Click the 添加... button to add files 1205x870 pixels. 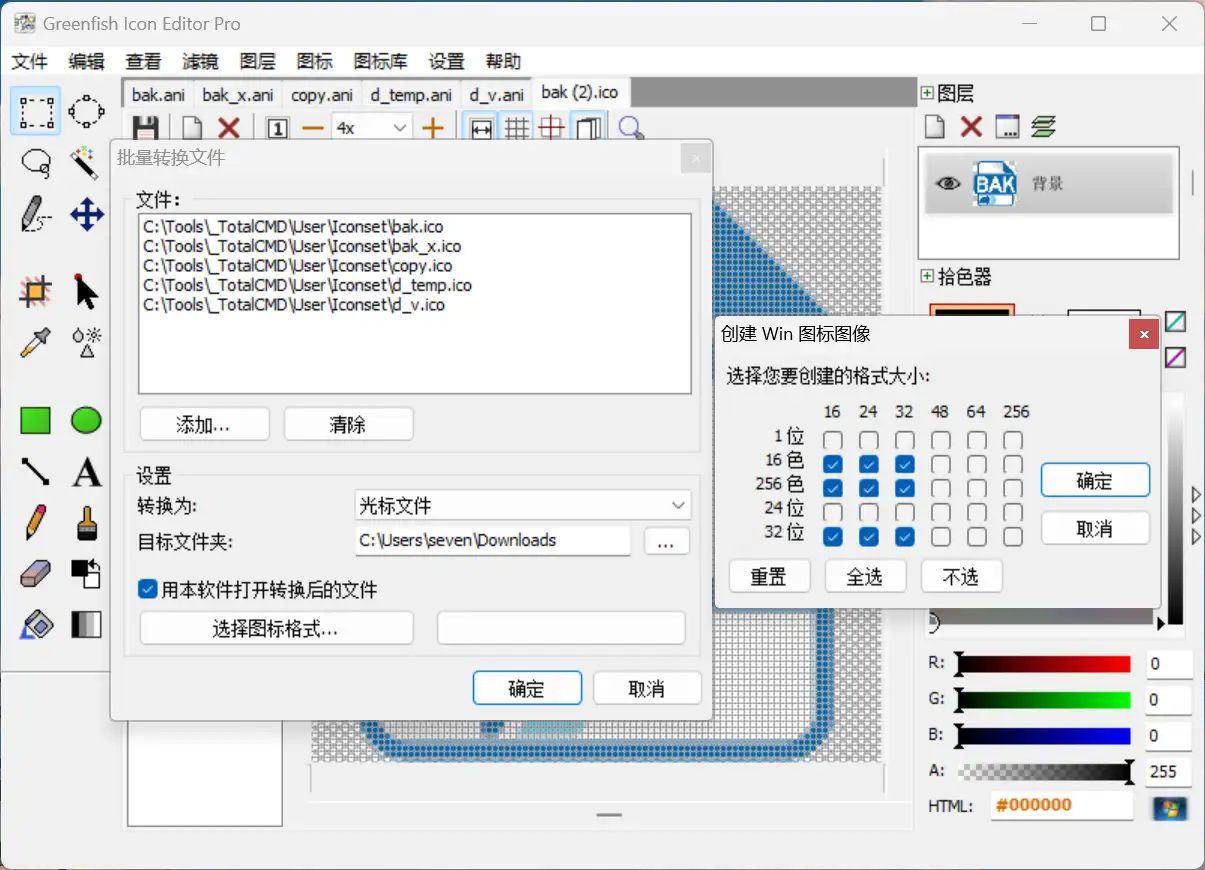pos(204,424)
